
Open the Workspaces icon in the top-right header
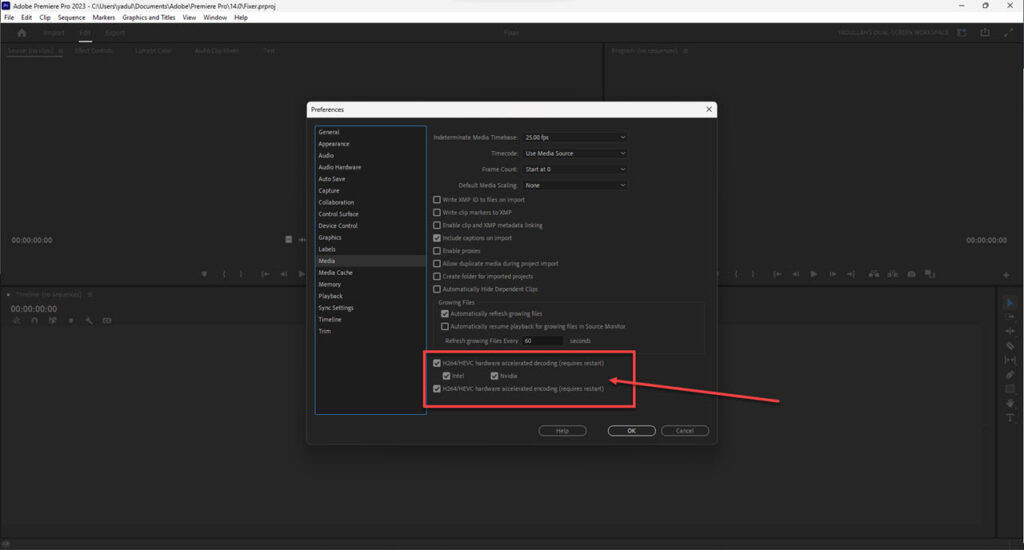click(x=961, y=33)
